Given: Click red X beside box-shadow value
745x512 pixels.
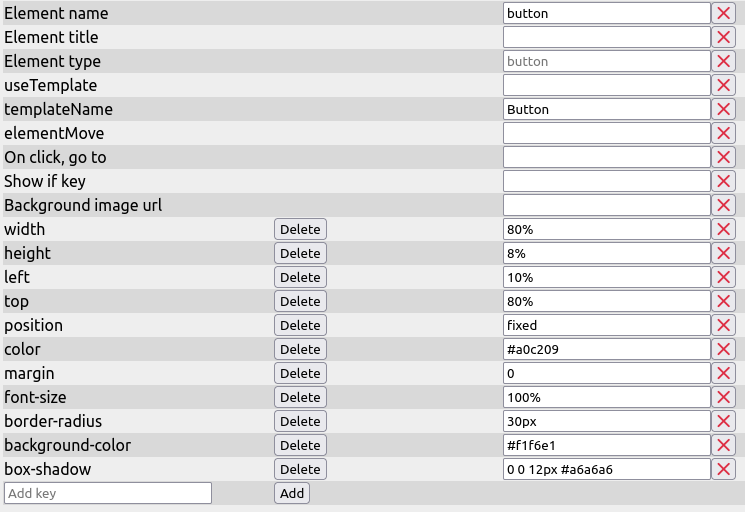Looking at the screenshot, I should pyautogui.click(x=723, y=469).
